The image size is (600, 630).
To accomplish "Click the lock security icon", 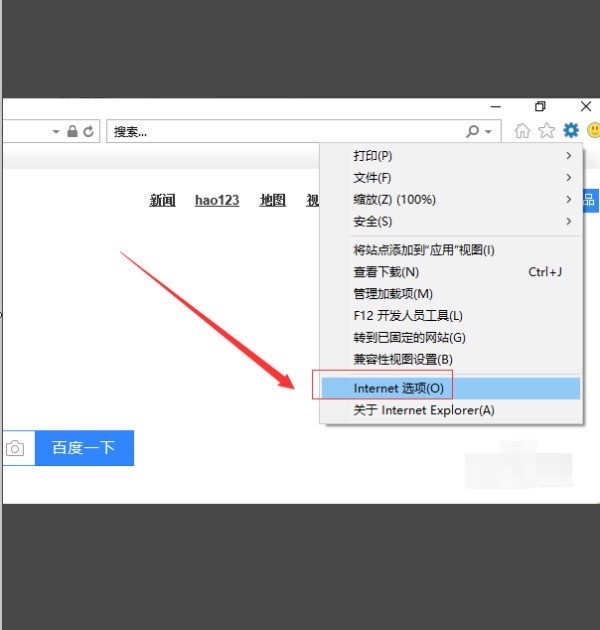I will click(x=72, y=131).
